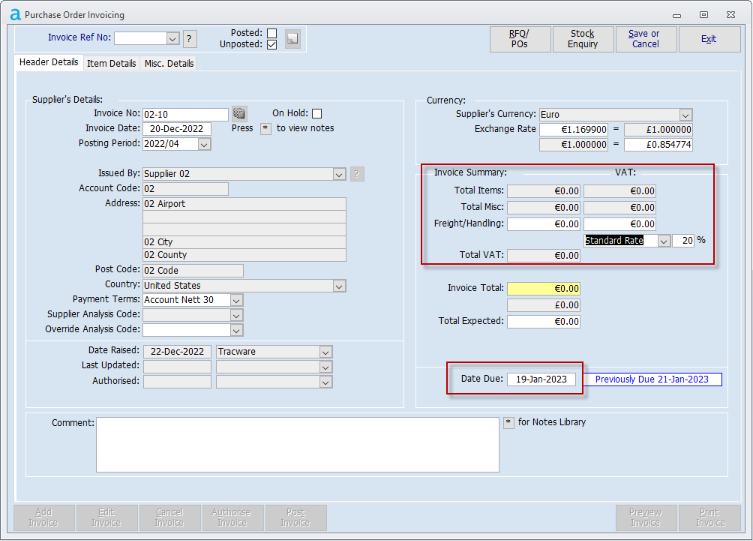
Task: Open the Standard Rate VAT dropdown
Action: 664,241
